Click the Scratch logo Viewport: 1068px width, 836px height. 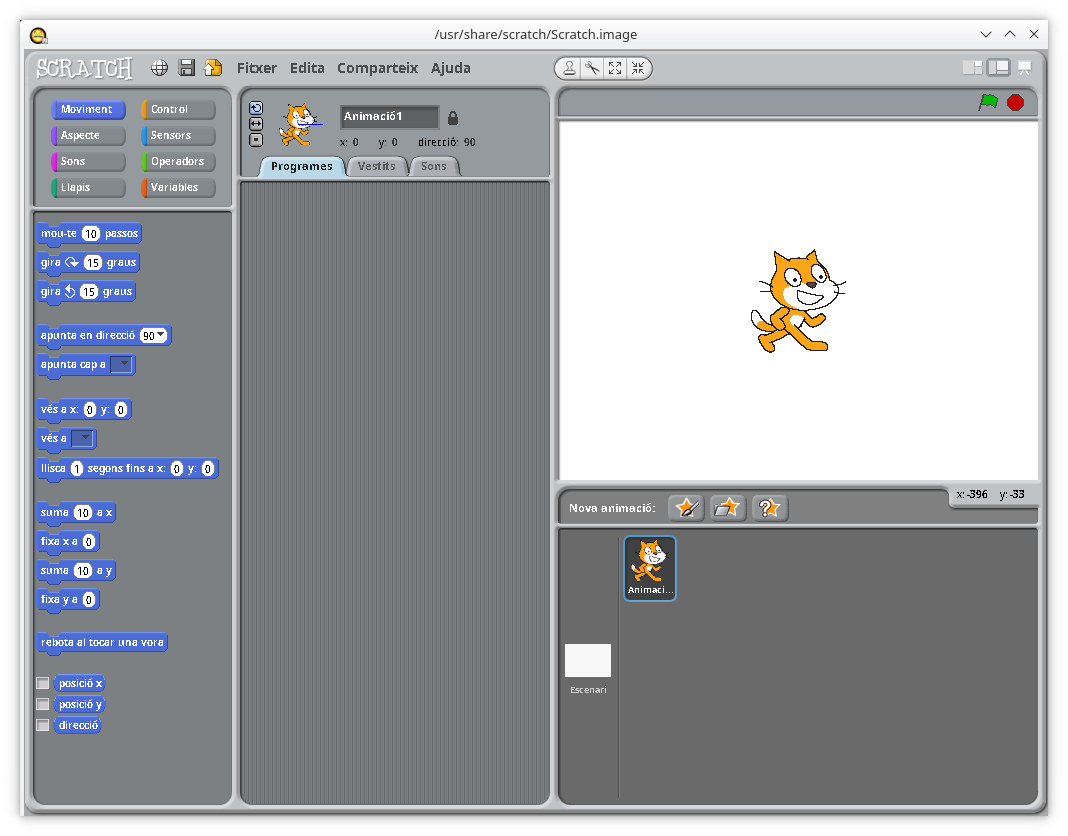point(84,68)
